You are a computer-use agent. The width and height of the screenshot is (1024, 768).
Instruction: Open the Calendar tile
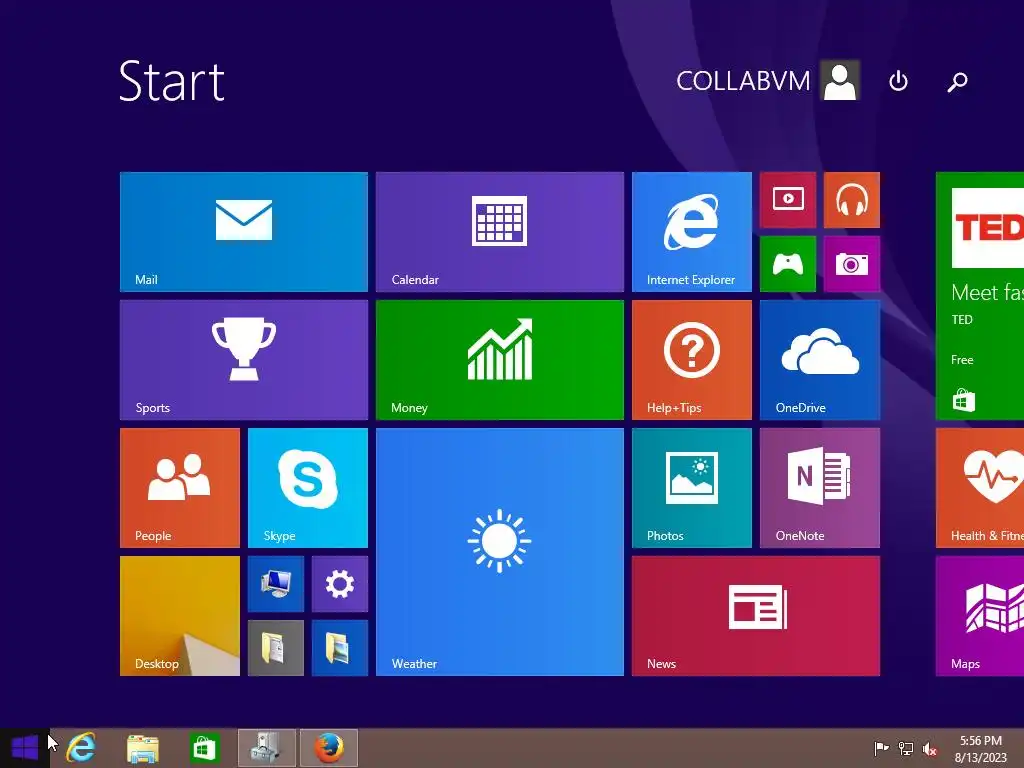point(500,232)
